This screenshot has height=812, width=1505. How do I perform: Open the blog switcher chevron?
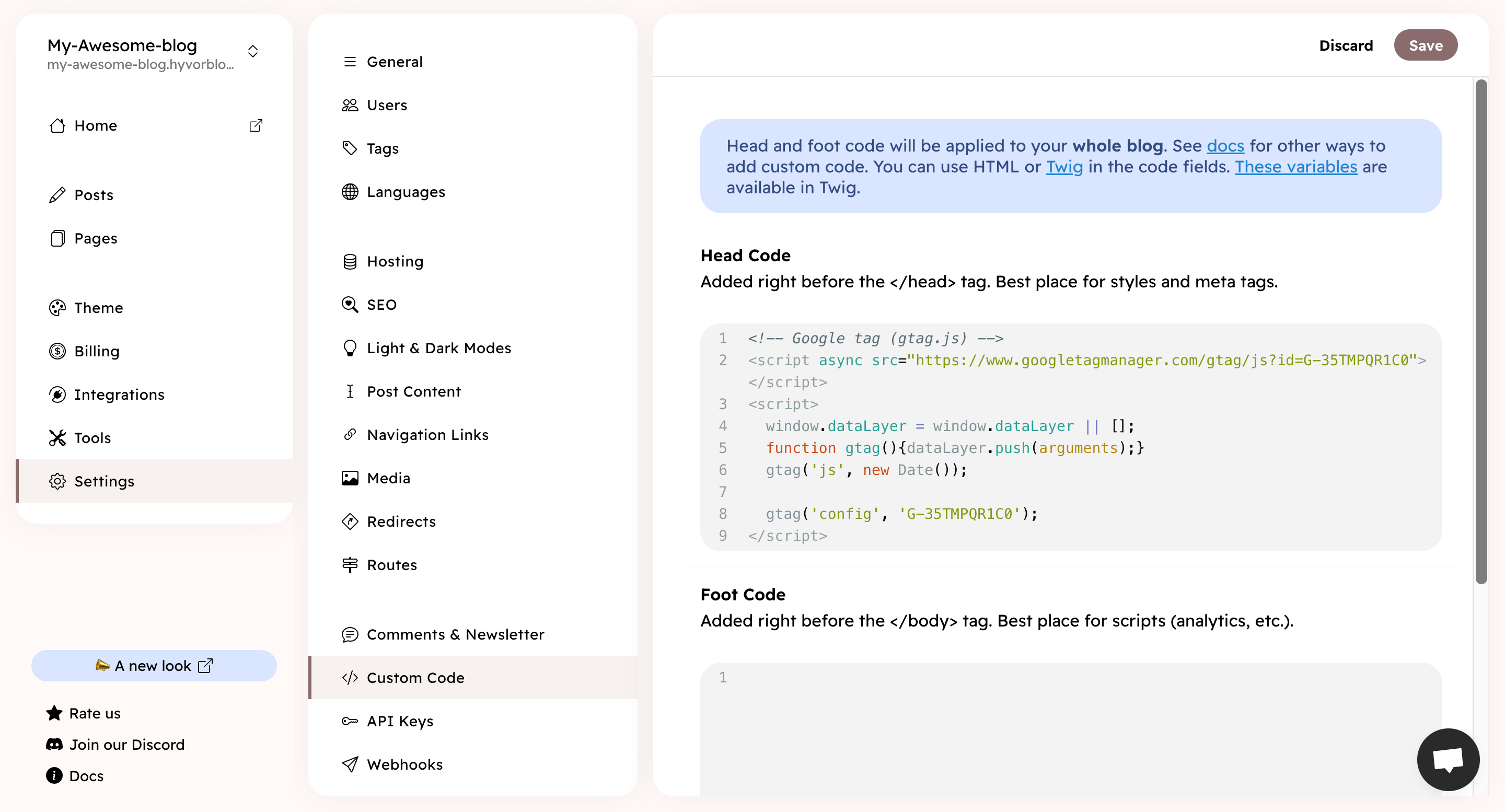pyautogui.click(x=252, y=51)
